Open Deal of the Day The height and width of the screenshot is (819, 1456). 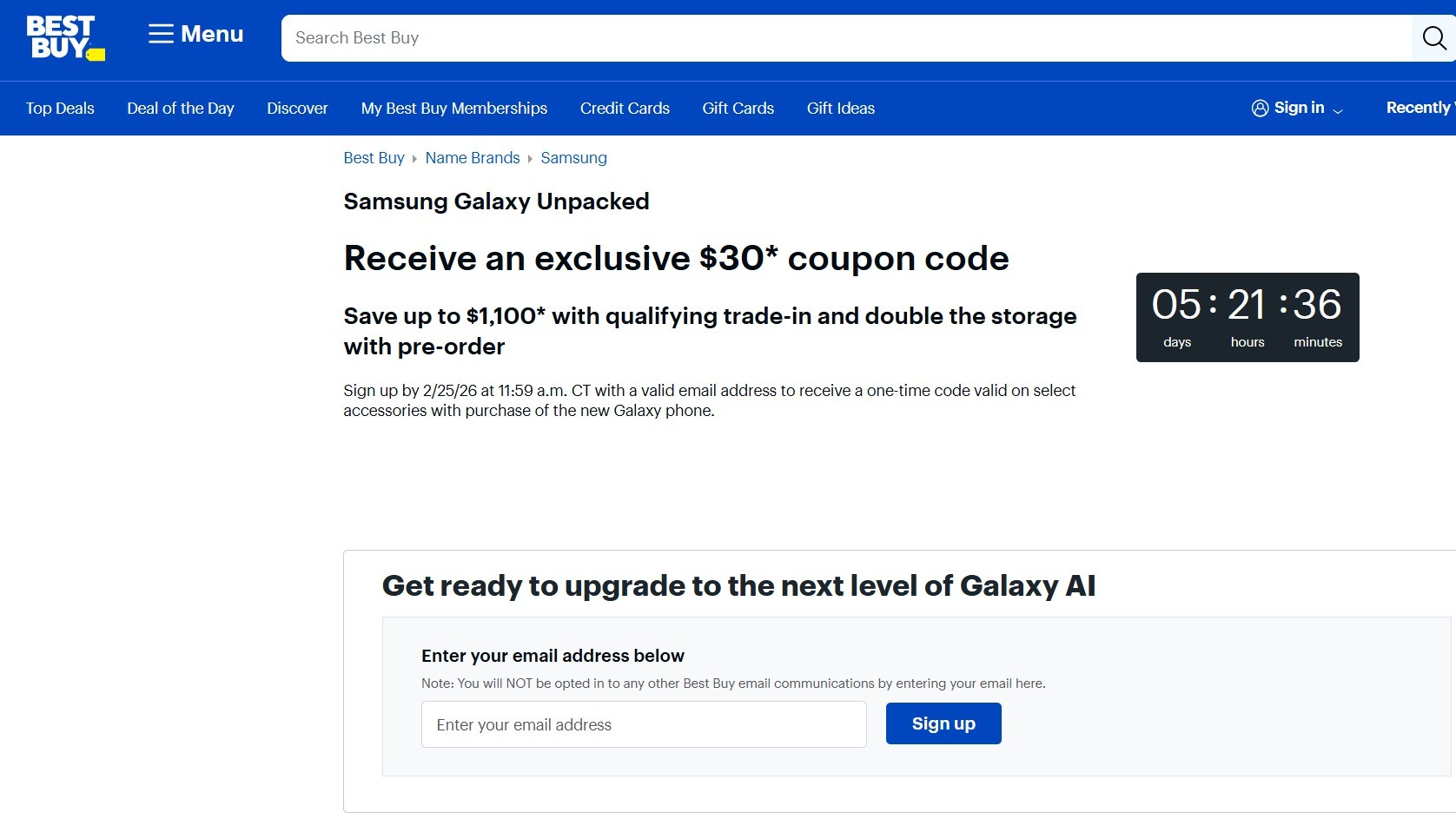coord(180,108)
